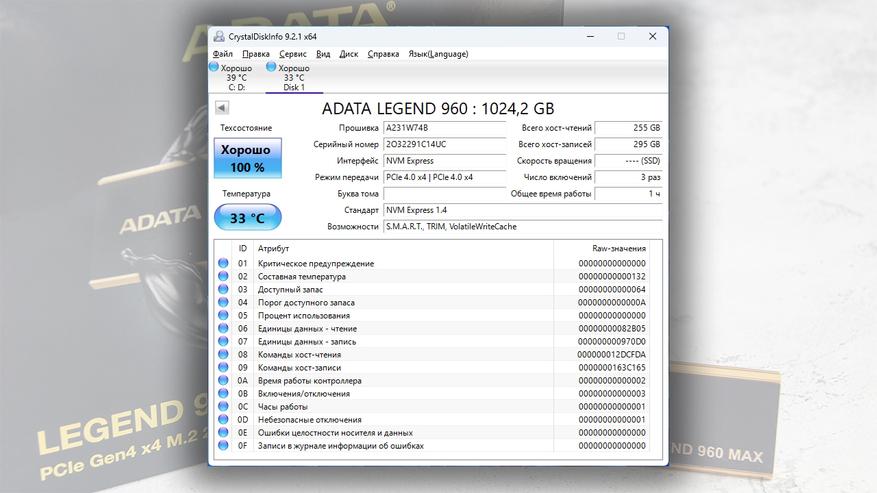Click the serial number field 2O32291C14UC
877x493 pixels.
click(445, 144)
